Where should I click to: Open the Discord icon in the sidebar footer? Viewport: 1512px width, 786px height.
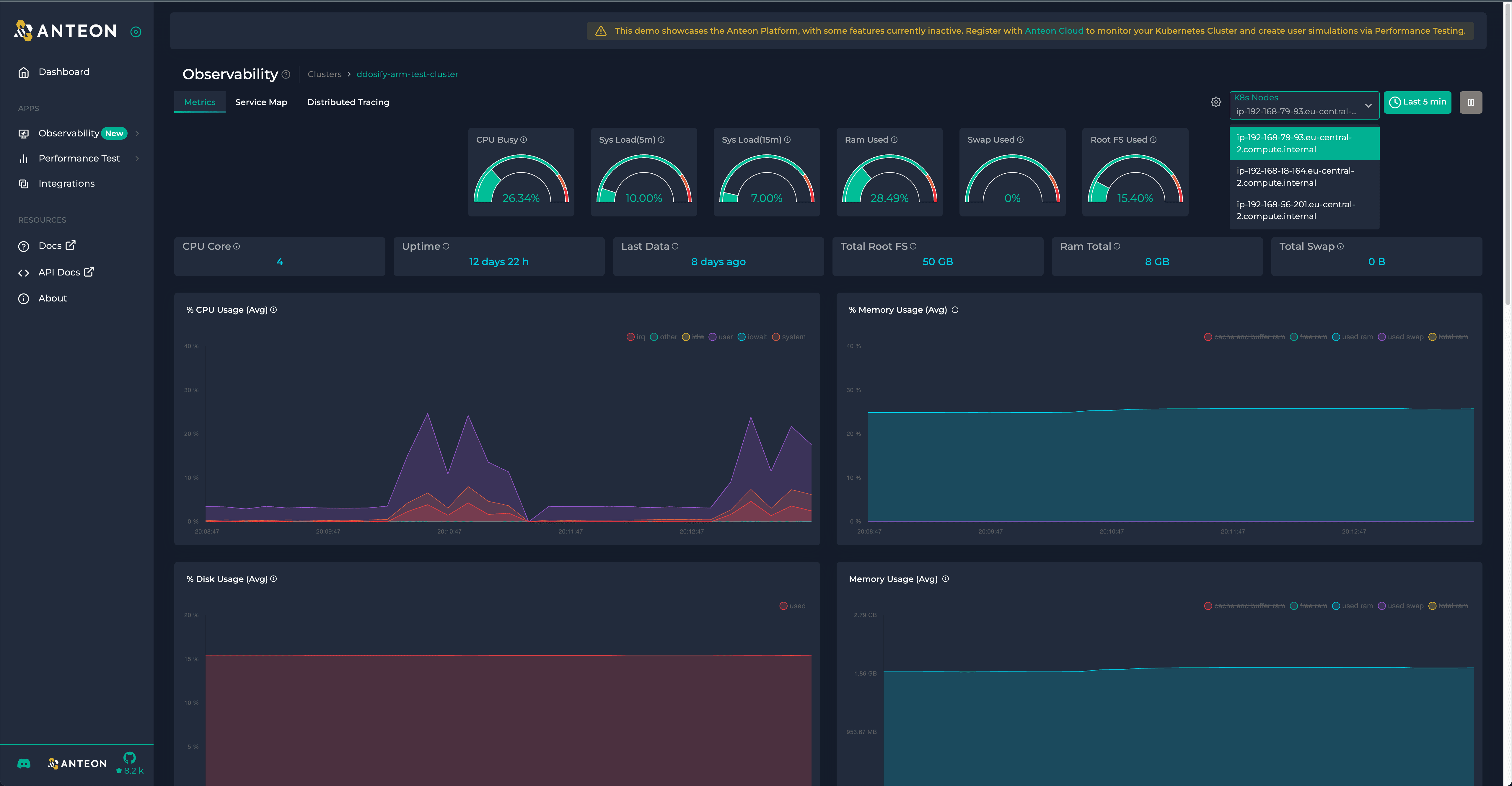[24, 763]
